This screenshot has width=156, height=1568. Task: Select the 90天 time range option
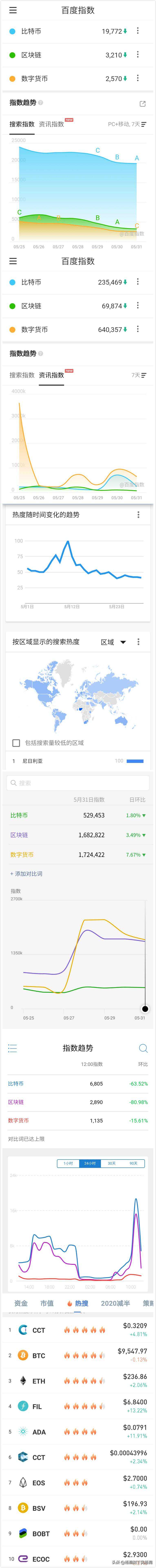click(133, 1163)
